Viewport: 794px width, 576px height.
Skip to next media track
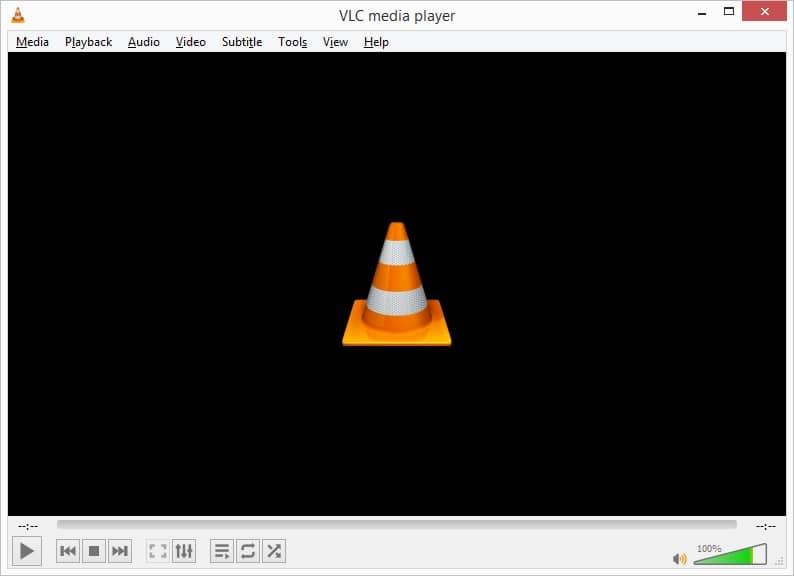click(x=120, y=551)
